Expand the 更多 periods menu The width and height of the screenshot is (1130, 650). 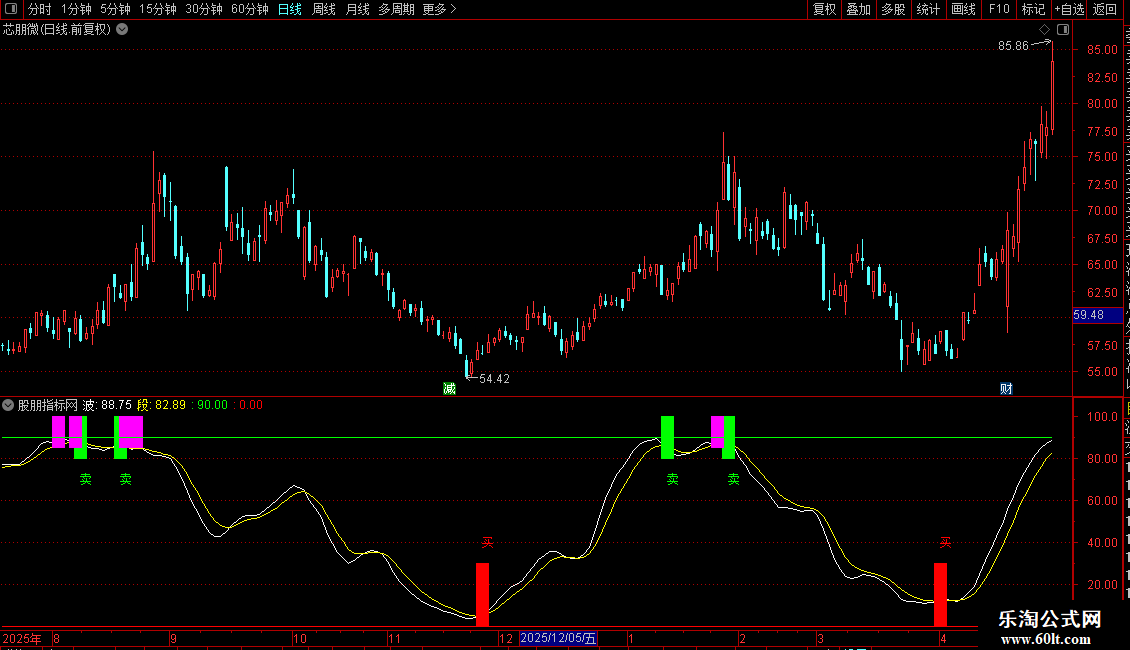(x=440, y=9)
